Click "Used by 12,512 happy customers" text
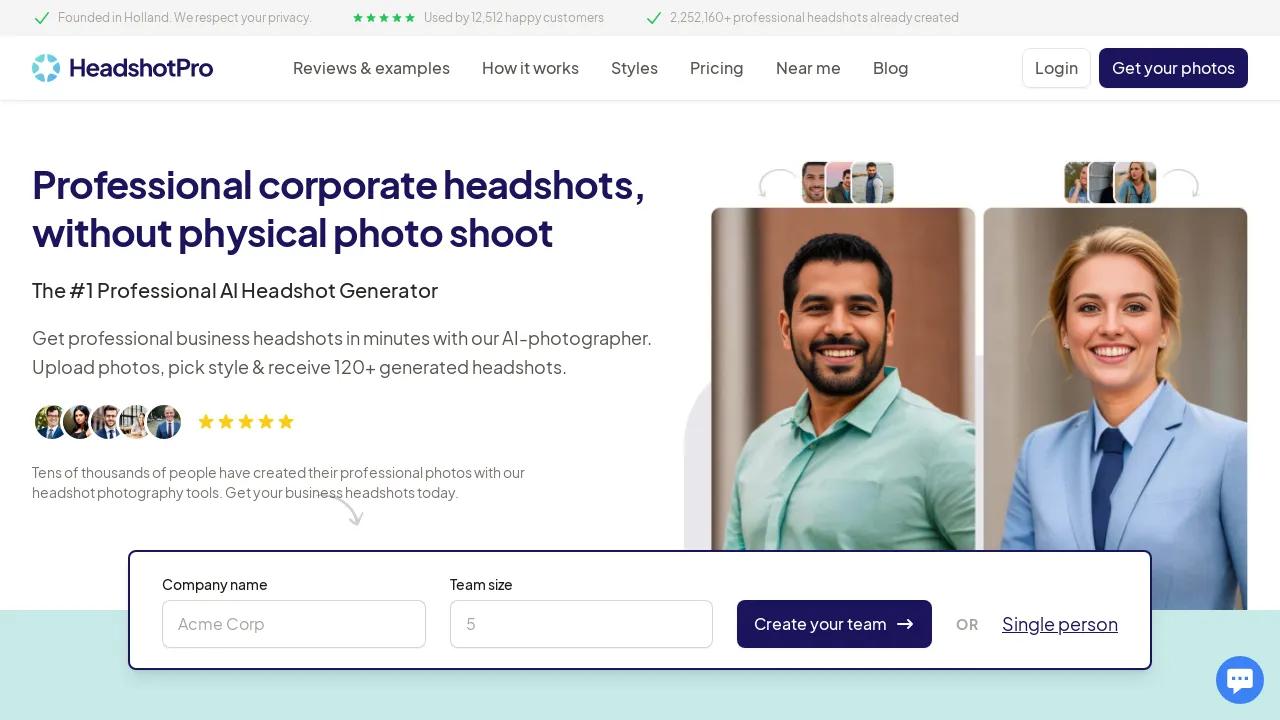This screenshot has height=720, width=1280. (x=514, y=18)
